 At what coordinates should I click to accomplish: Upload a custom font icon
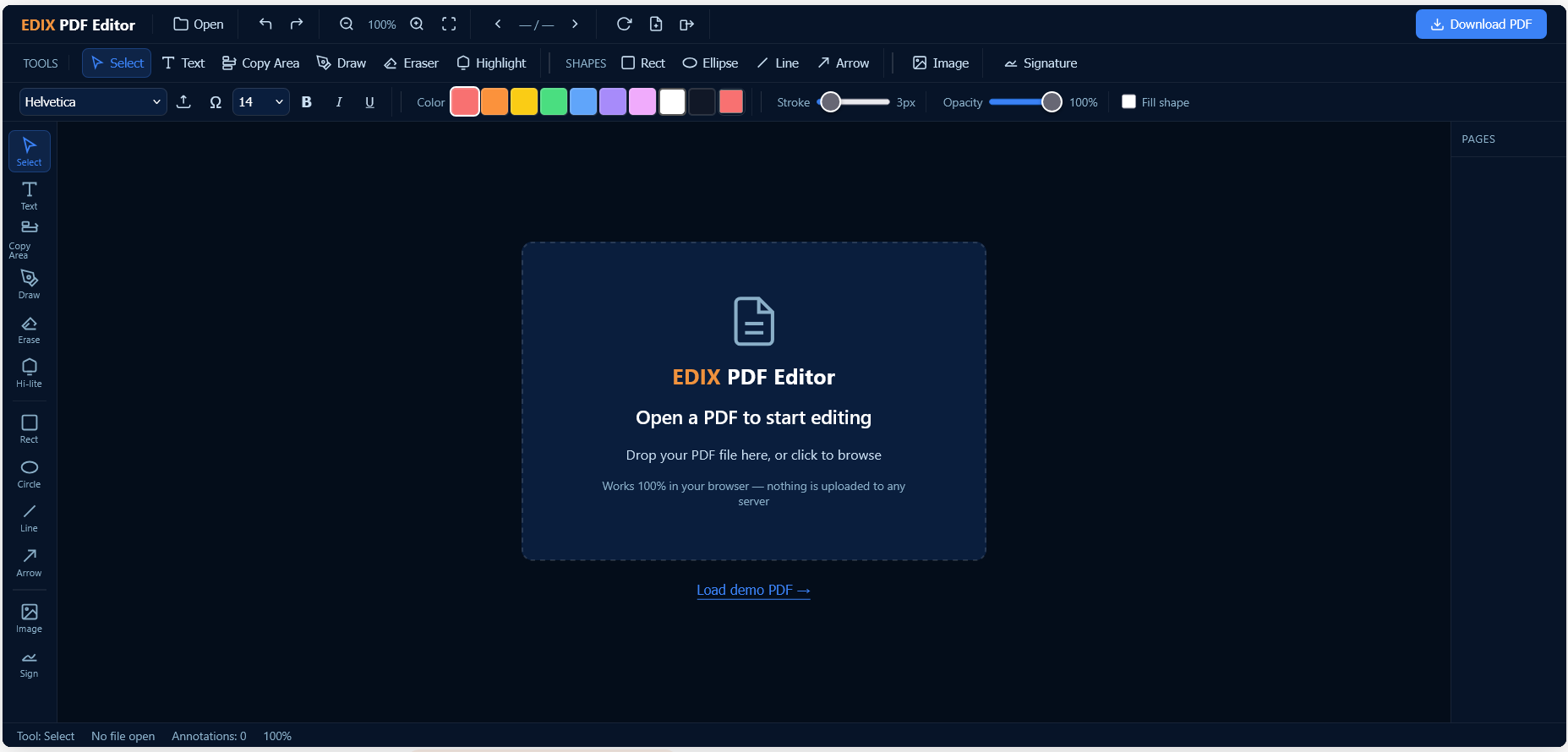coord(183,102)
